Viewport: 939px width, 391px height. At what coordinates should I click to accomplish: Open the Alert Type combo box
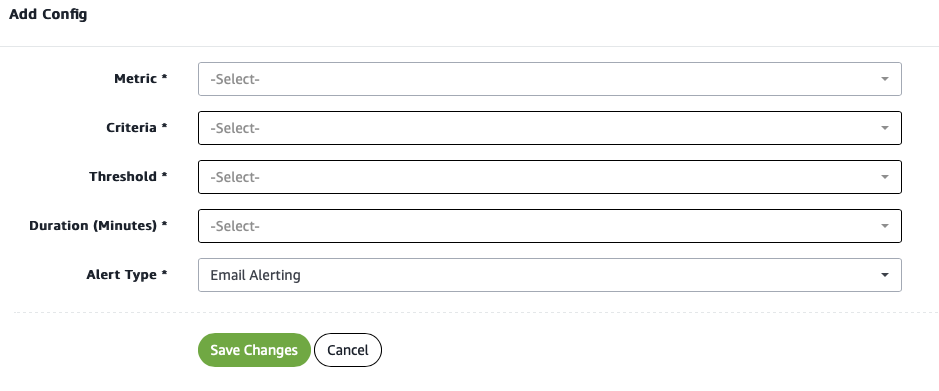point(550,275)
